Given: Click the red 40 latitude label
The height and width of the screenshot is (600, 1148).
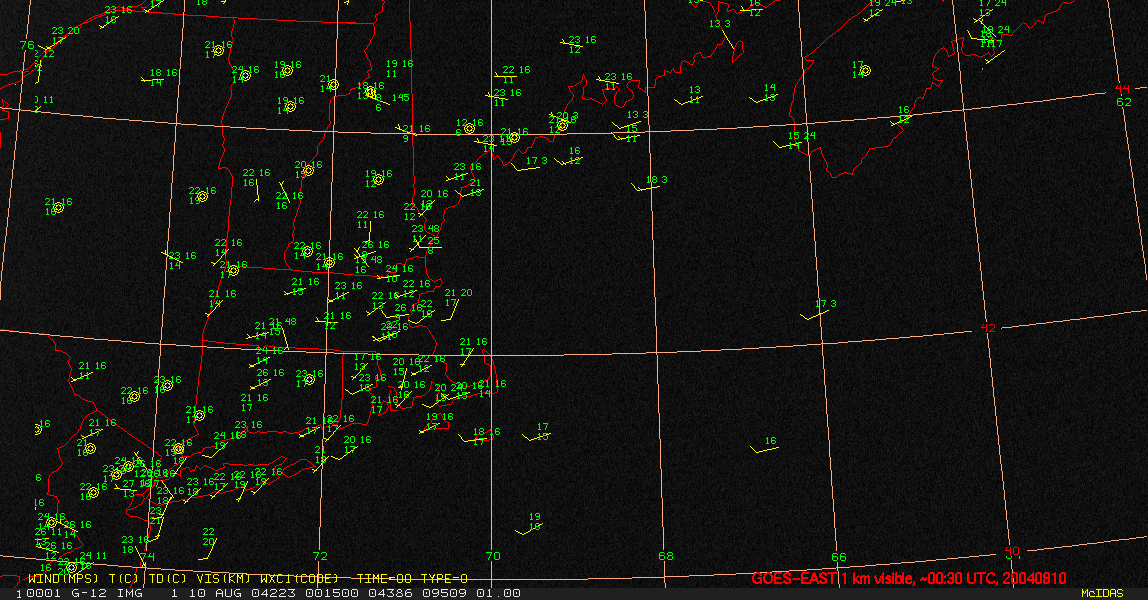Looking at the screenshot, I should pyautogui.click(x=1012, y=551).
